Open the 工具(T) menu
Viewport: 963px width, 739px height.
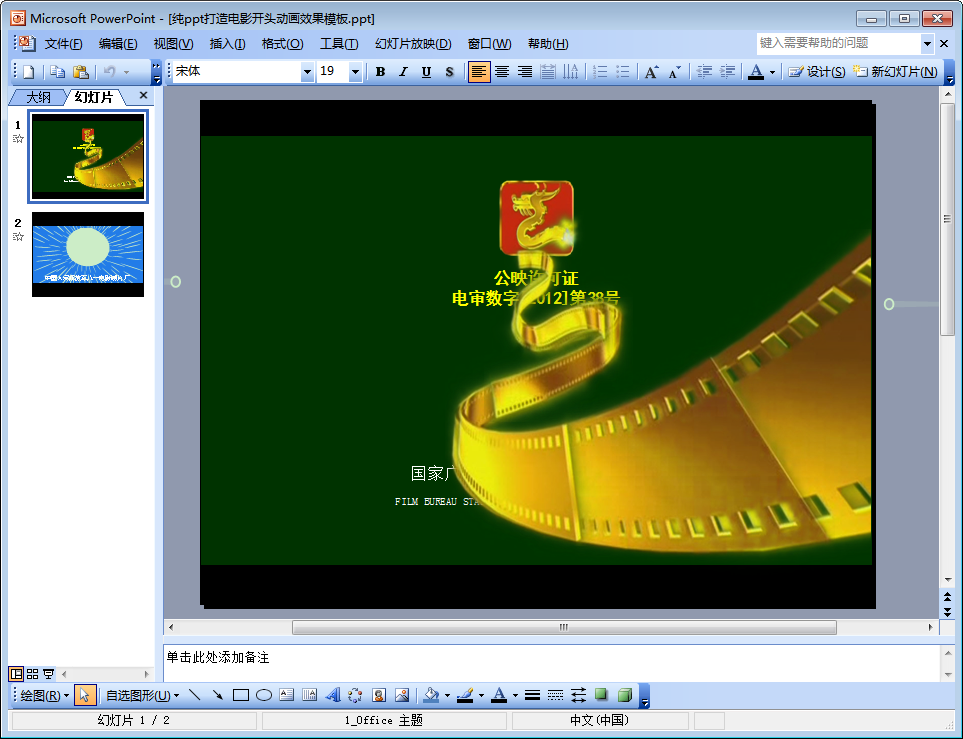[x=339, y=44]
